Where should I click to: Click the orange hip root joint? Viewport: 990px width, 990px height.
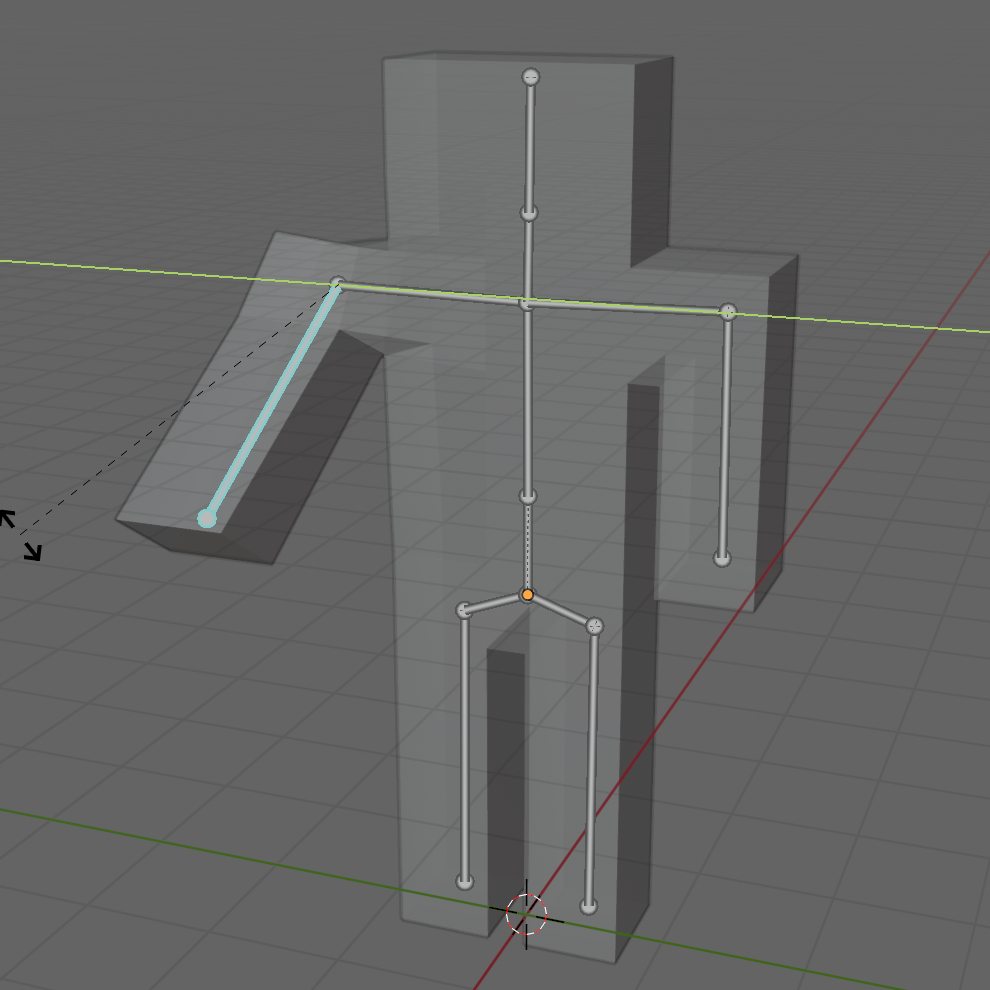[528, 595]
